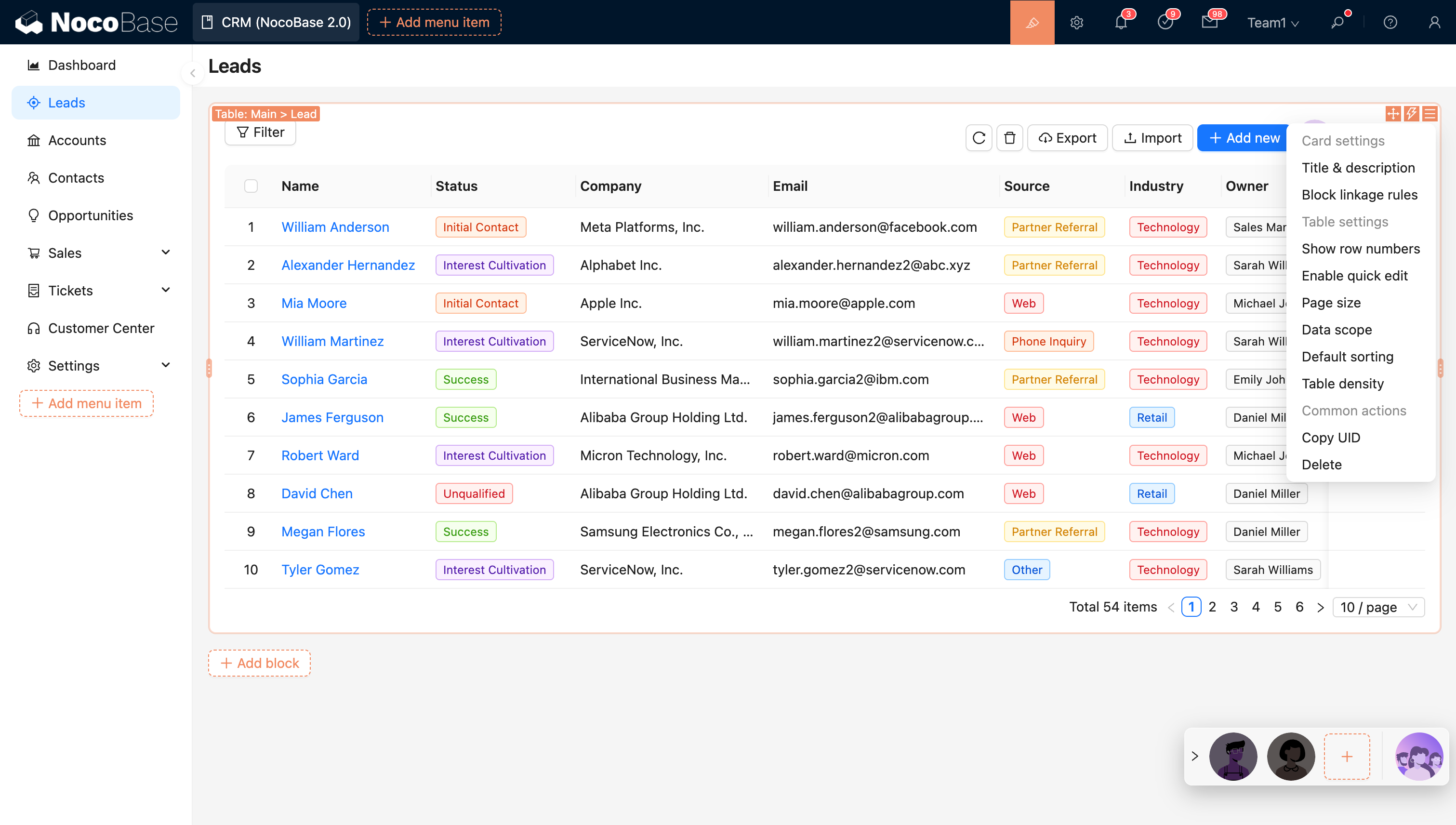Toggle Enable quick edit option
This screenshot has width=1456, height=825.
pos(1354,276)
